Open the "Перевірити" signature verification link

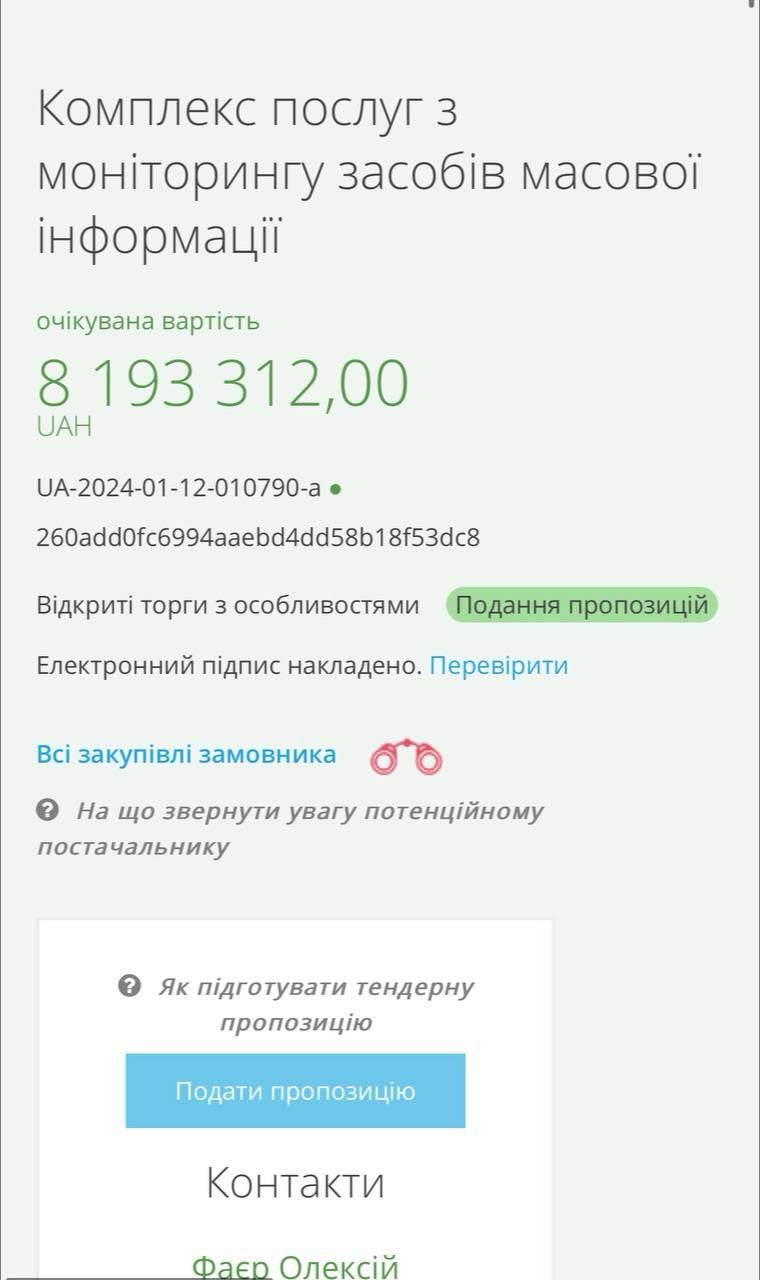pos(498,665)
